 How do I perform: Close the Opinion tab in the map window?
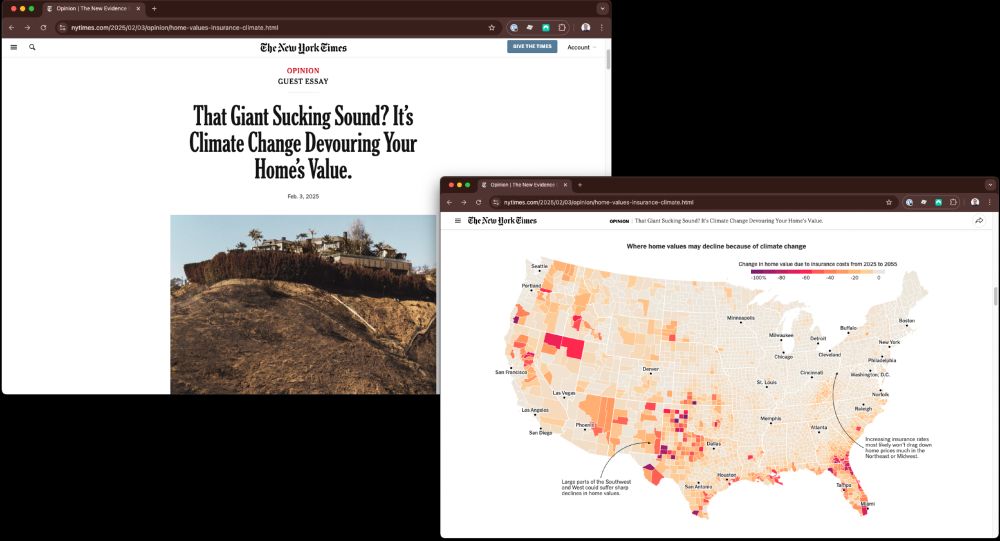point(565,185)
